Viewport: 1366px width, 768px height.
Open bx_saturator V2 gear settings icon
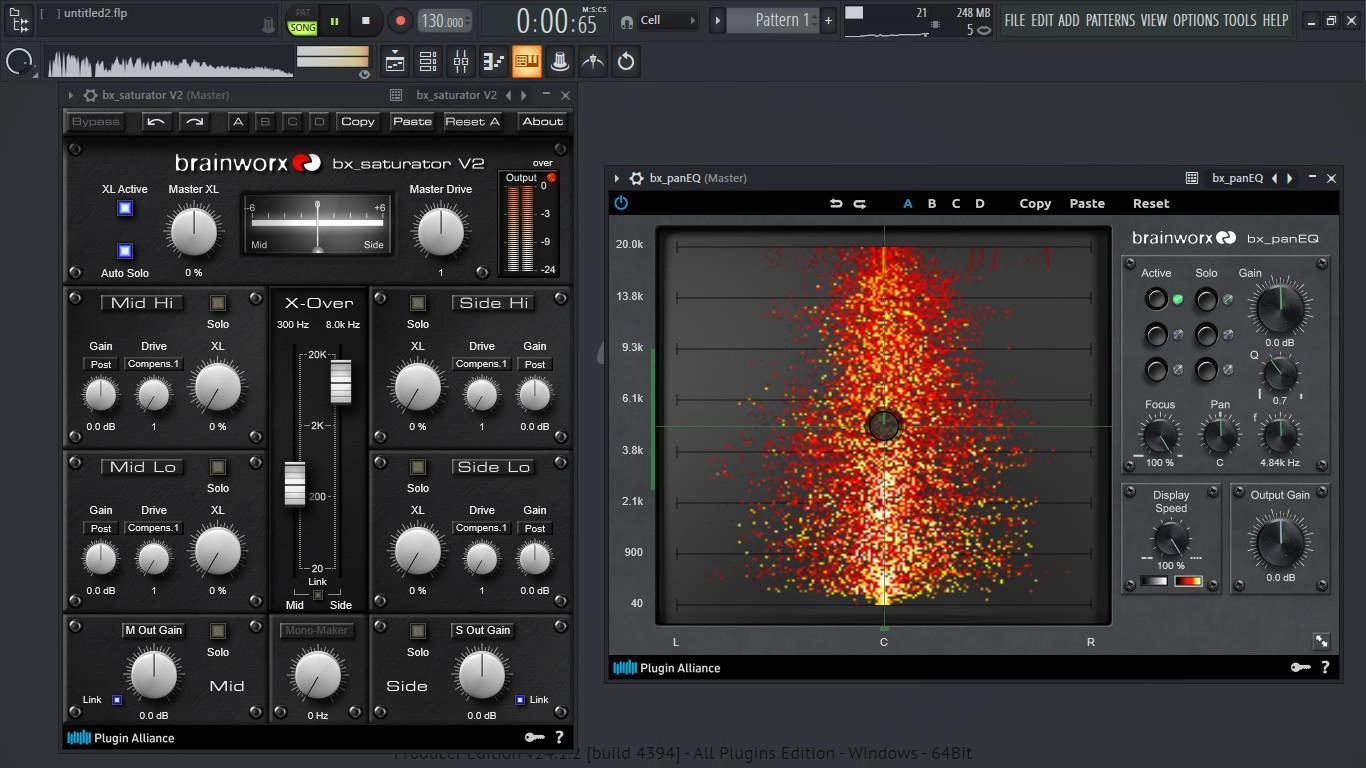[90, 95]
